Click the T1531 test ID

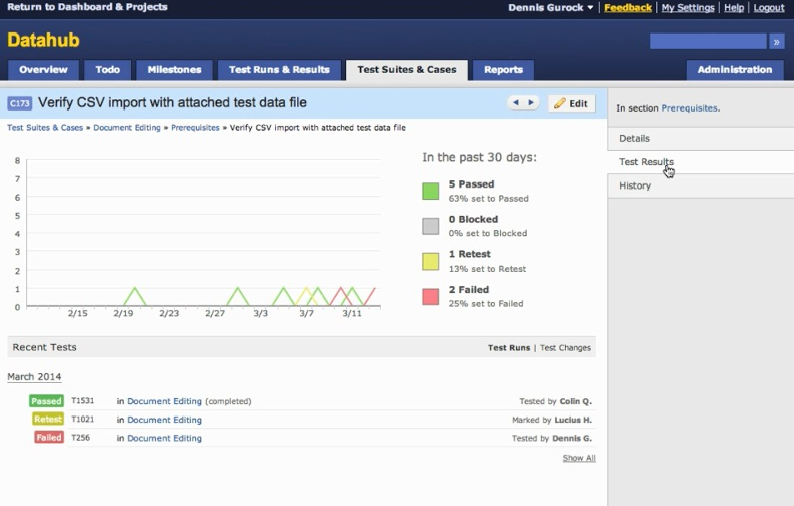[x=83, y=401]
